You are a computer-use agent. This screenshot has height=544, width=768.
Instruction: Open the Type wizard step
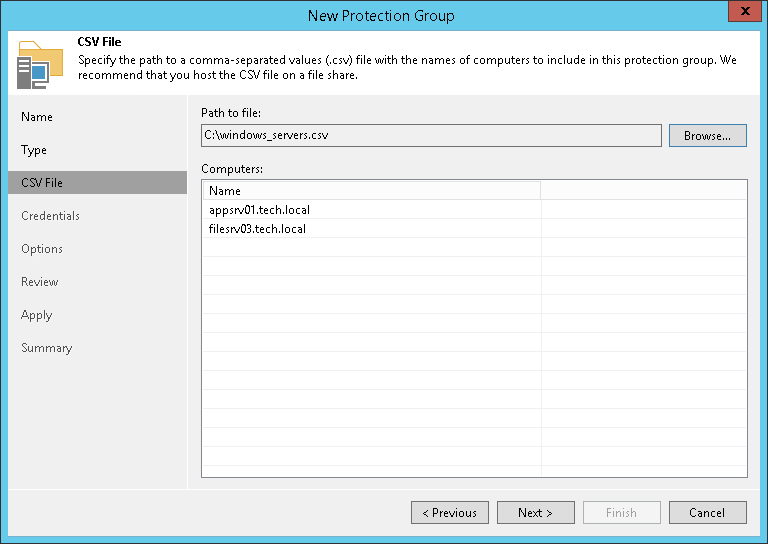pos(34,150)
